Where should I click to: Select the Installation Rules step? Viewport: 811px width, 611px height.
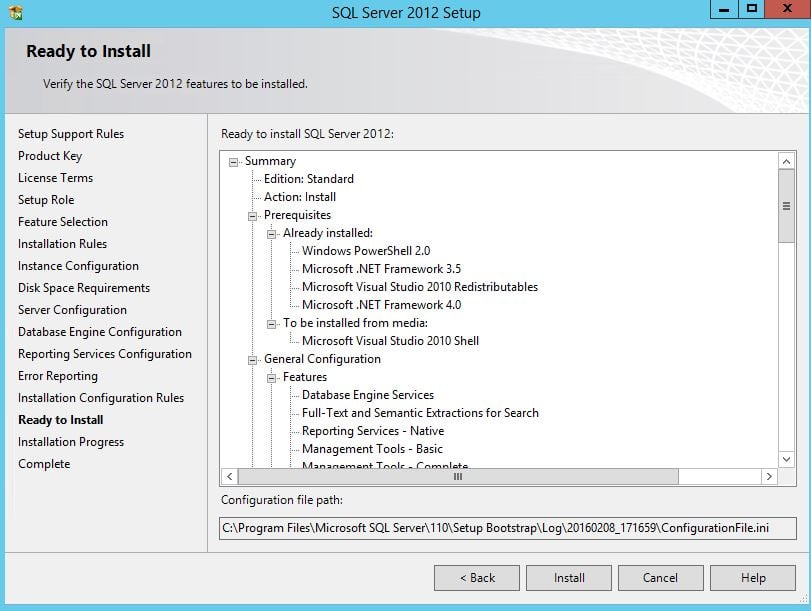point(62,244)
